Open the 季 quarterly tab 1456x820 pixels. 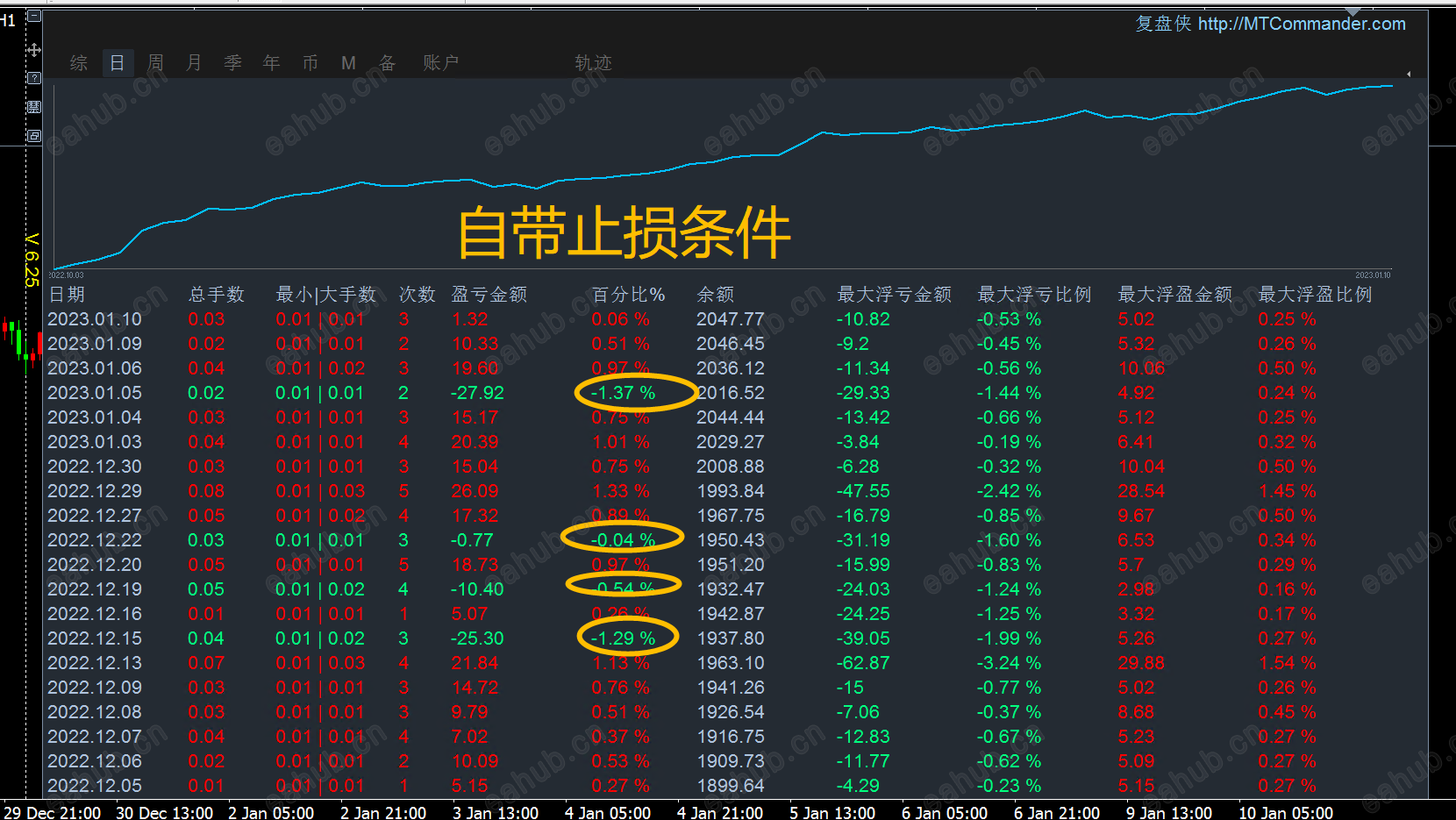click(232, 63)
